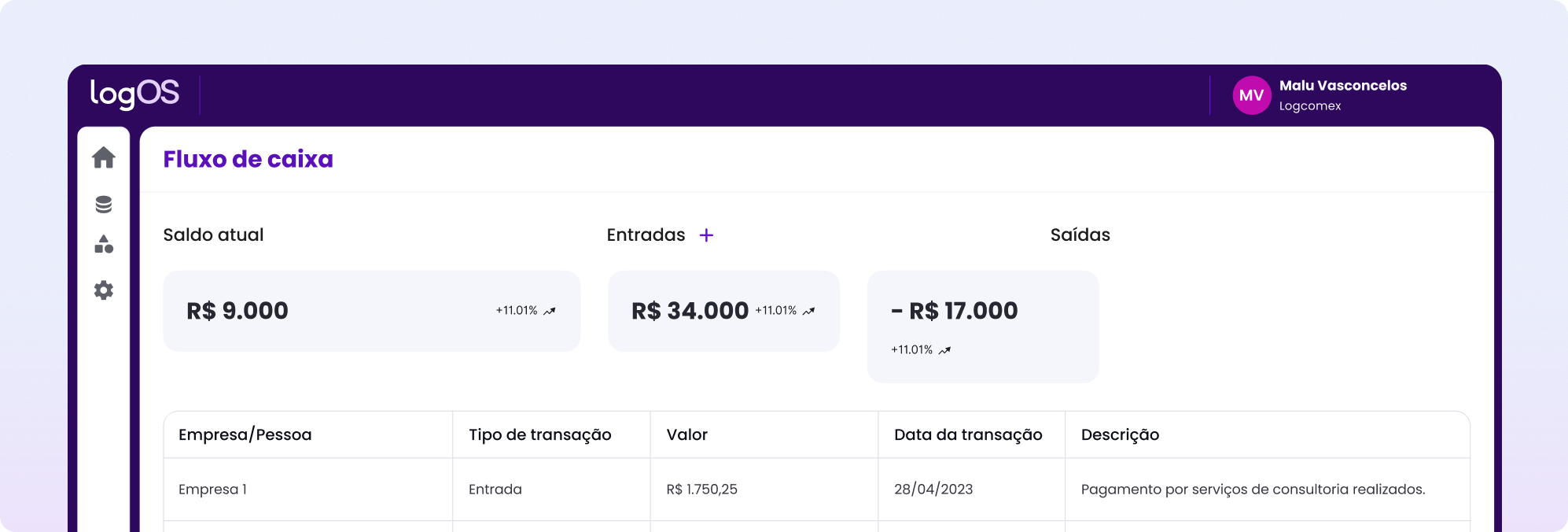This screenshot has height=532, width=1568.
Task: Sort by Empresa/Pessoa column header
Action: 245,434
